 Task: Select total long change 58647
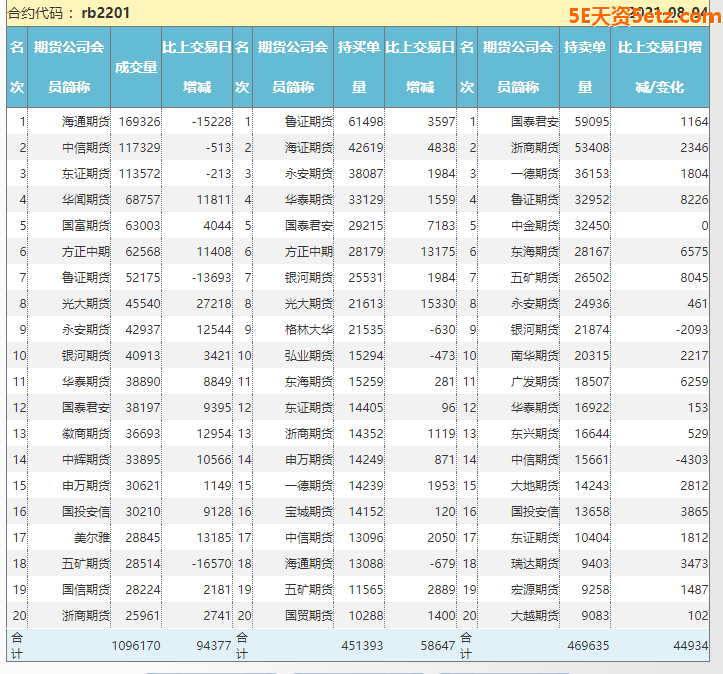438,645
